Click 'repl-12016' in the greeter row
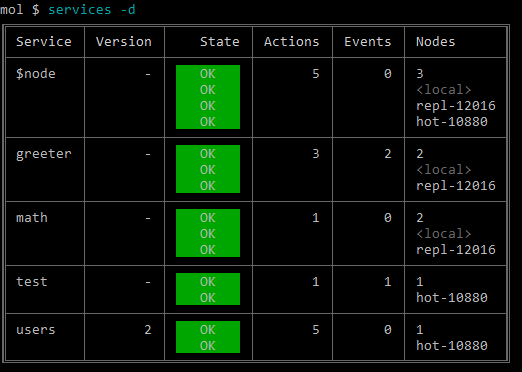This screenshot has height=372, width=522. coord(456,186)
